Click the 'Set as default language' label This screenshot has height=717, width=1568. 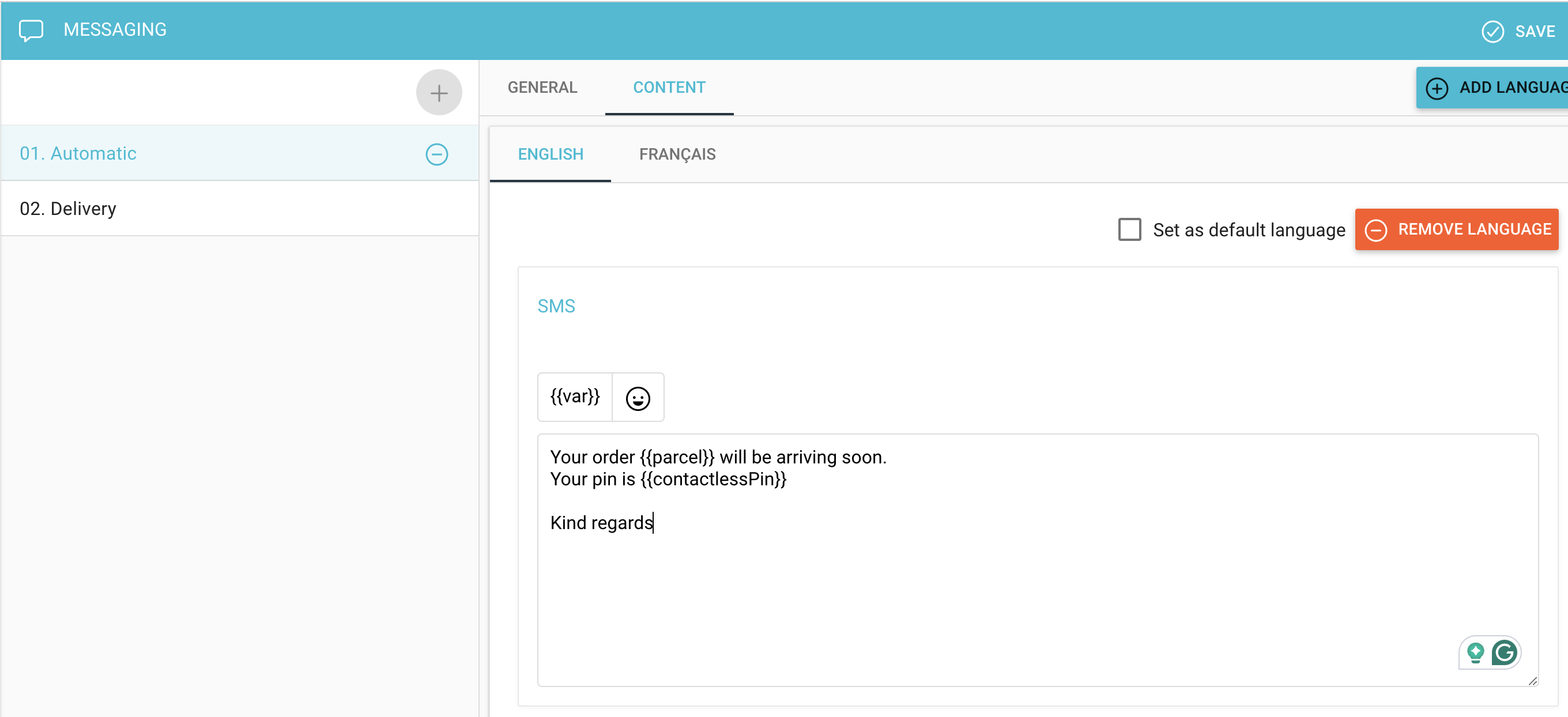(x=1249, y=230)
